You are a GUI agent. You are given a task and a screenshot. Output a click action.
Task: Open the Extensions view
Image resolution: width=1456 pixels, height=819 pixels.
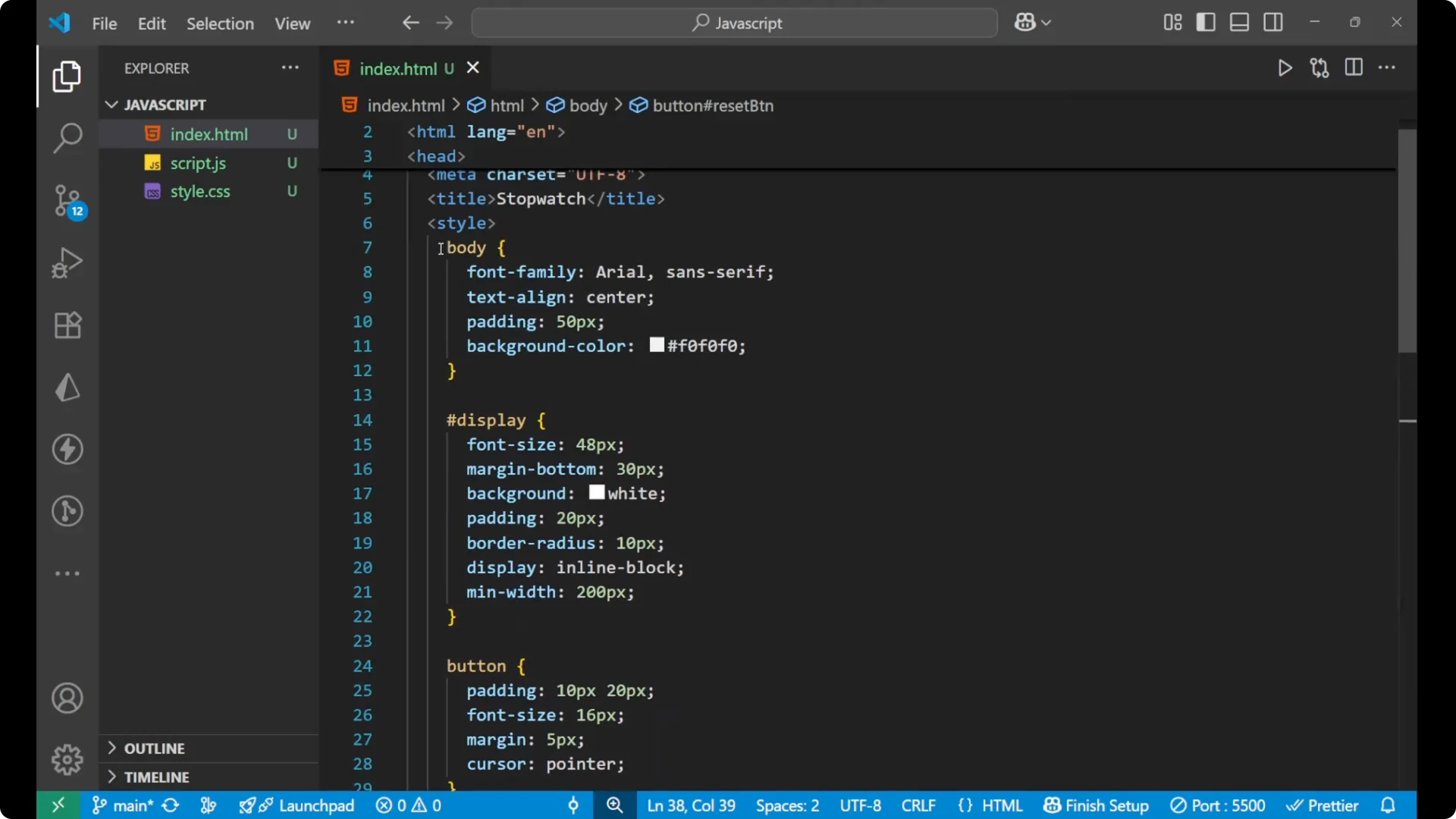67,325
